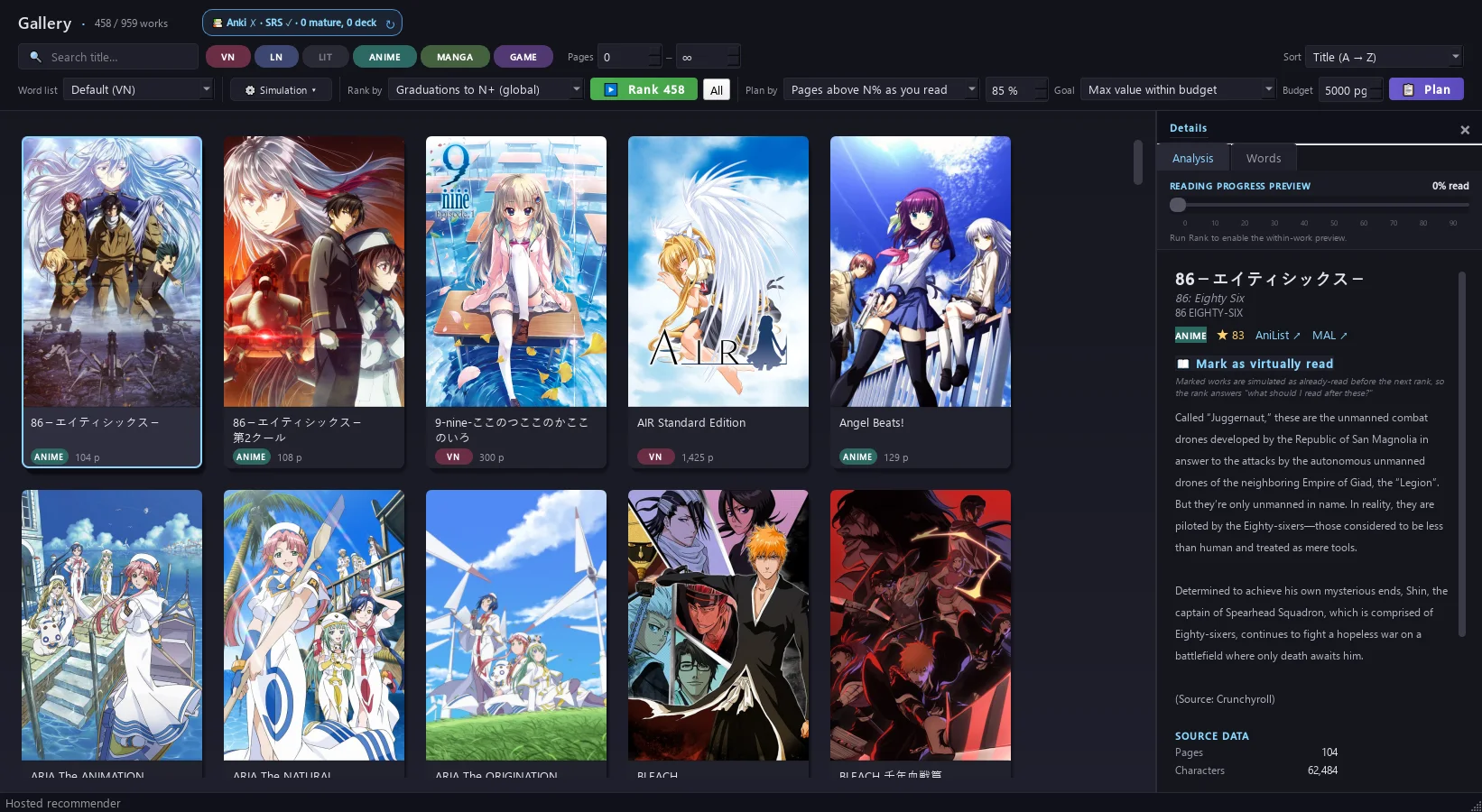Image resolution: width=1482 pixels, height=812 pixels.
Task: Select the 86 エイティシックス first season card
Action: pos(112,302)
